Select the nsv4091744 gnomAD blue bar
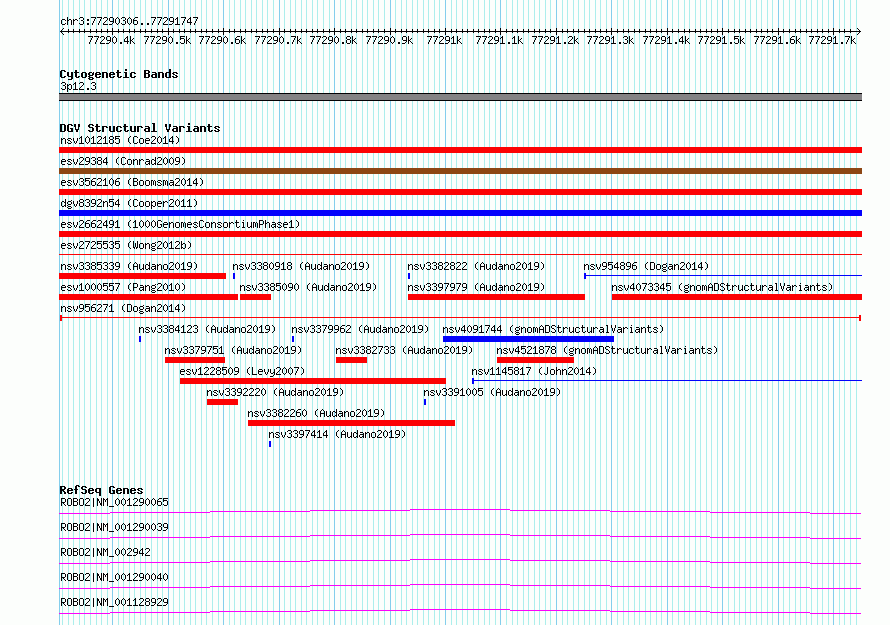The height and width of the screenshot is (625, 890). pos(528,339)
